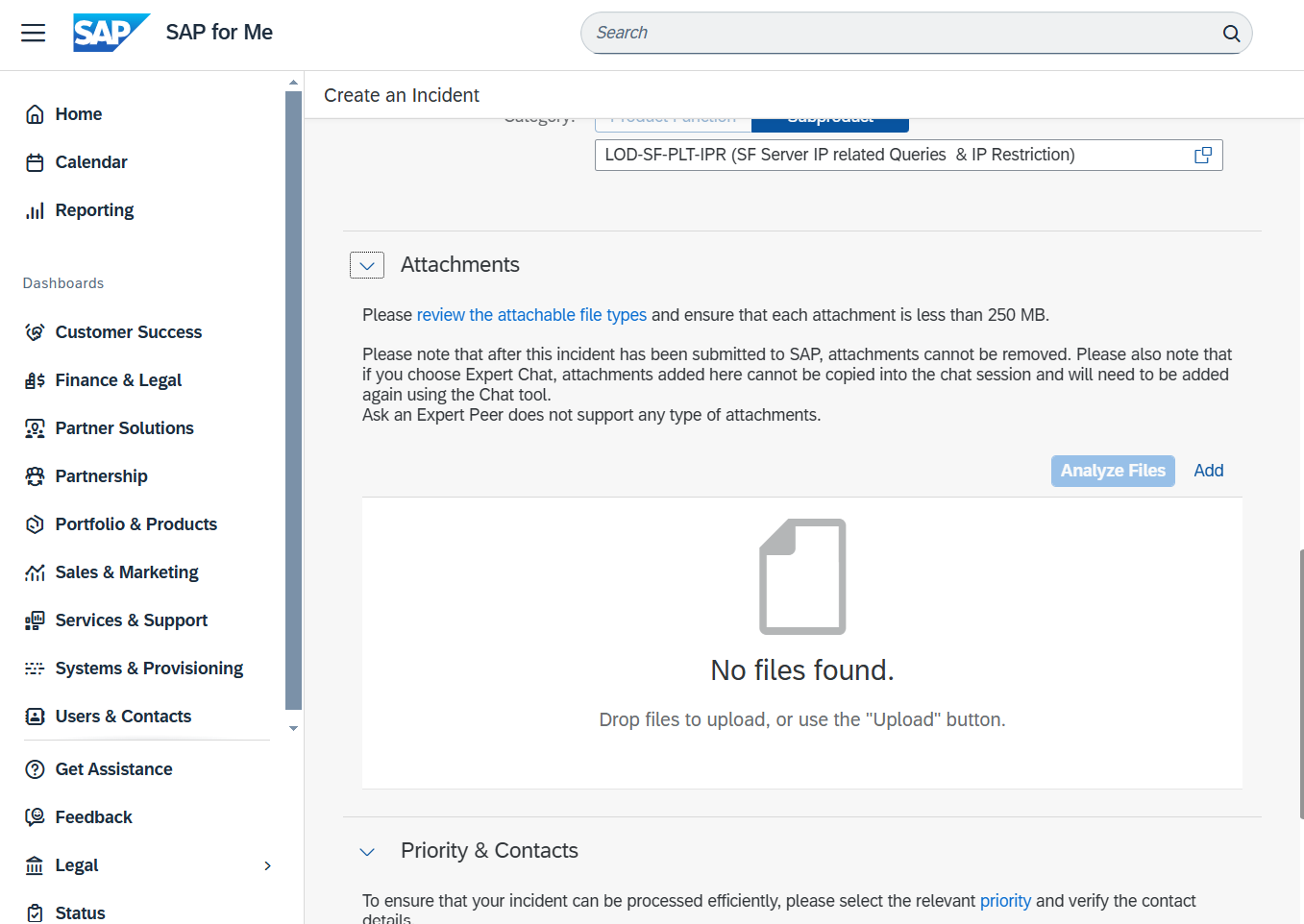Click the main page vertical scrollbar

click(x=1301, y=683)
